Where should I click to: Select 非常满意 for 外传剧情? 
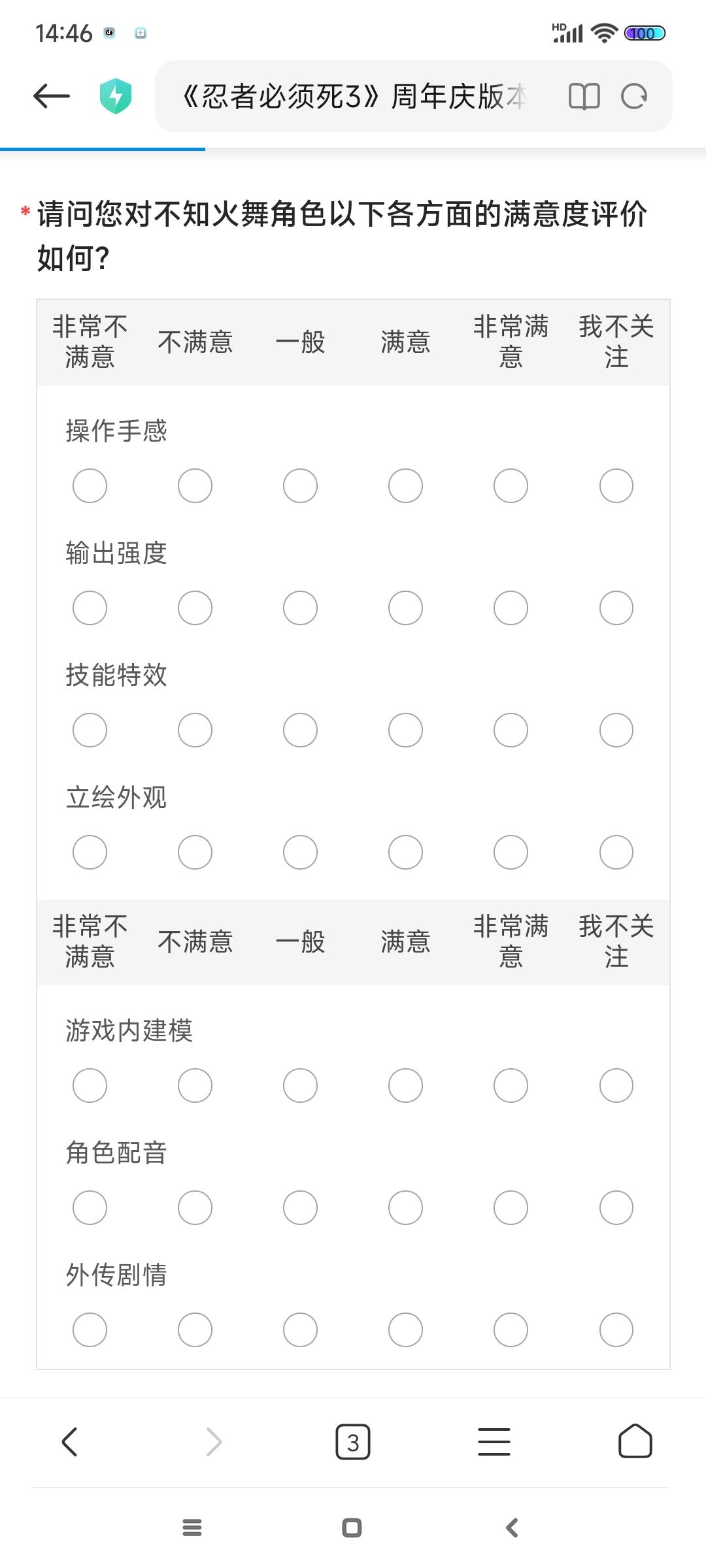(x=511, y=1330)
